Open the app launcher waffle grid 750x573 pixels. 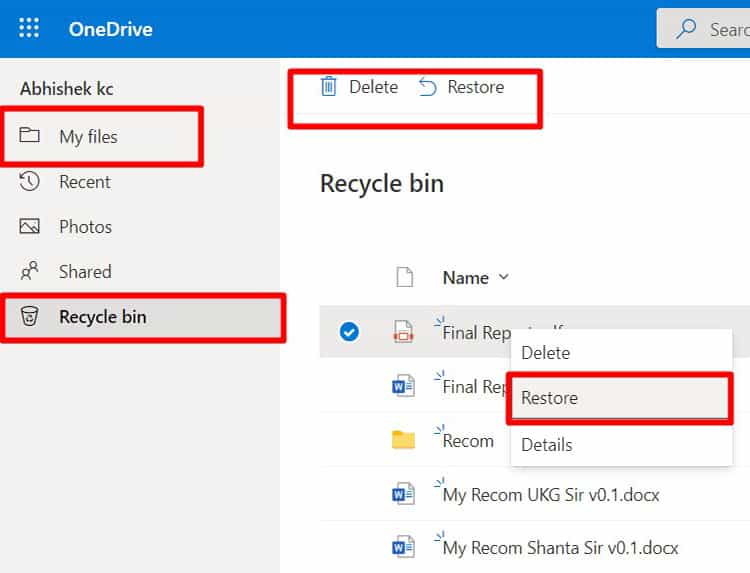click(x=29, y=28)
